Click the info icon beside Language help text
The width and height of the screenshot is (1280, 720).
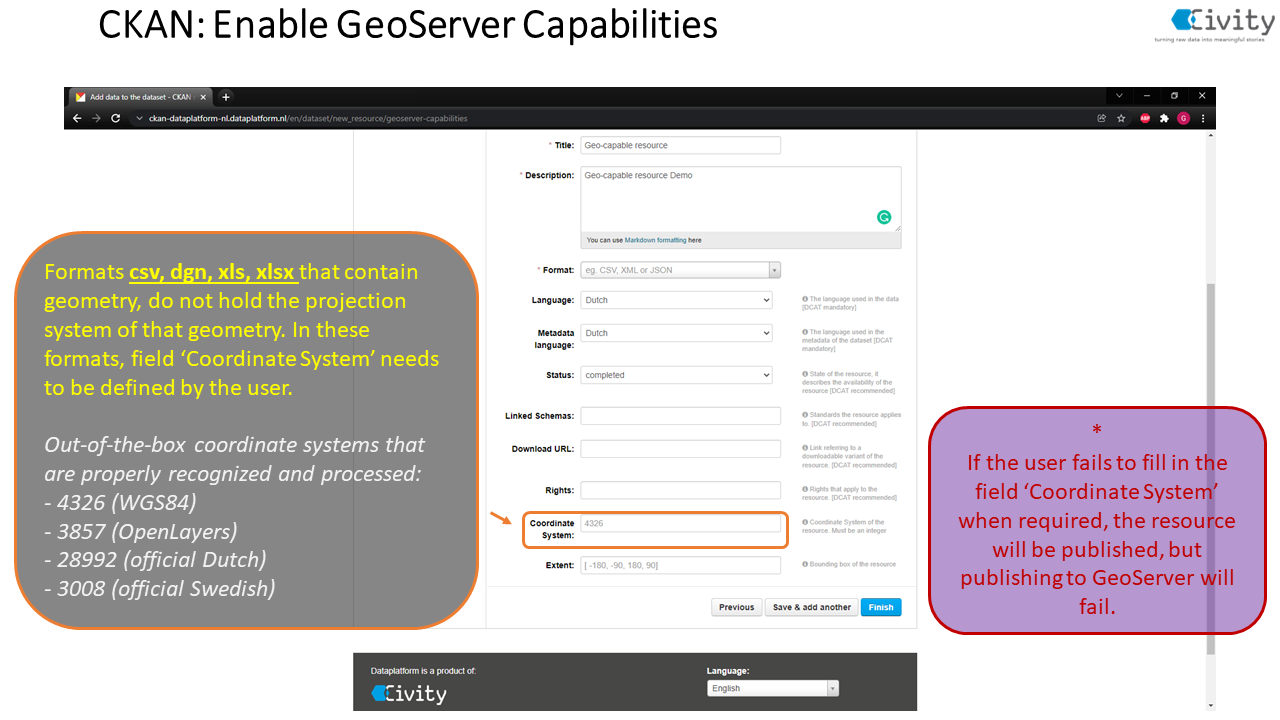point(805,299)
